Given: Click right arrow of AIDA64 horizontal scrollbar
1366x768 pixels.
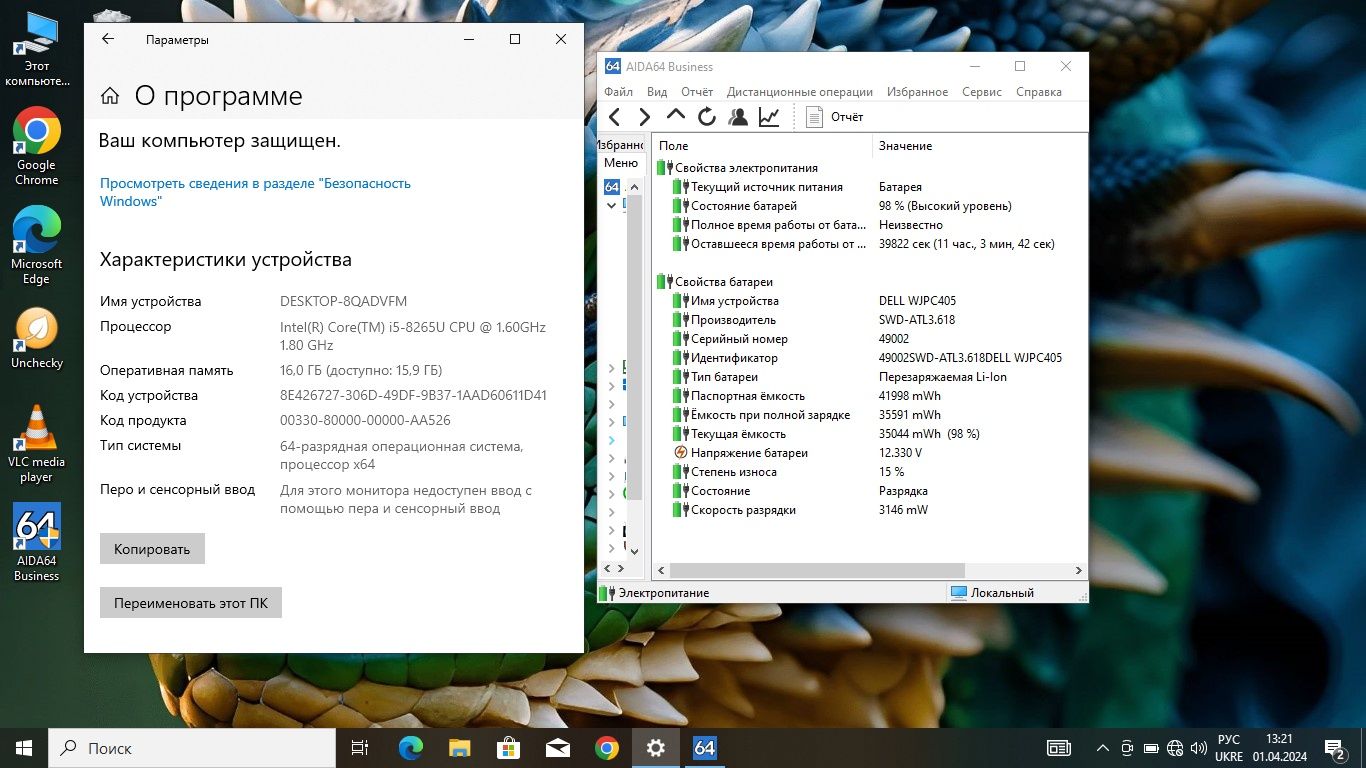Looking at the screenshot, I should [1079, 570].
